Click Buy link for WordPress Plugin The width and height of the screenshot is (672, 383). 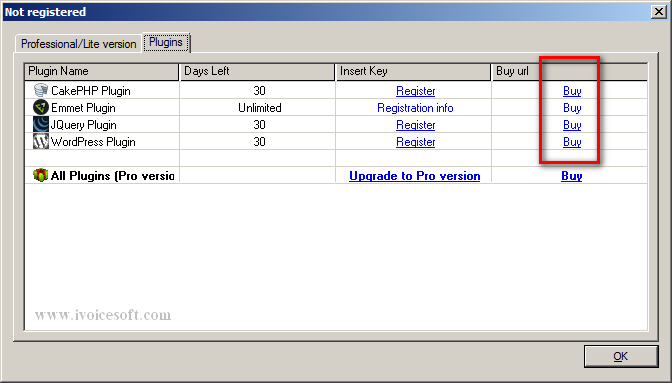[x=572, y=142]
